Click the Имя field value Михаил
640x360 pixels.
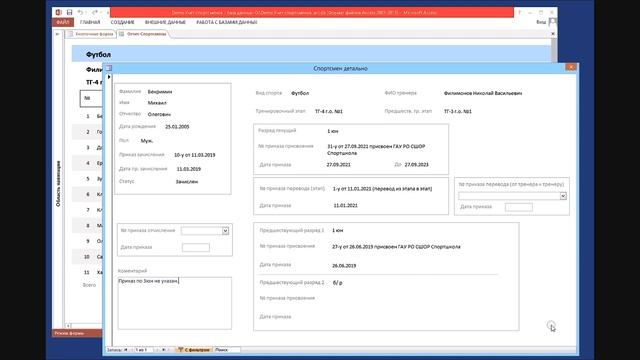click(x=157, y=103)
